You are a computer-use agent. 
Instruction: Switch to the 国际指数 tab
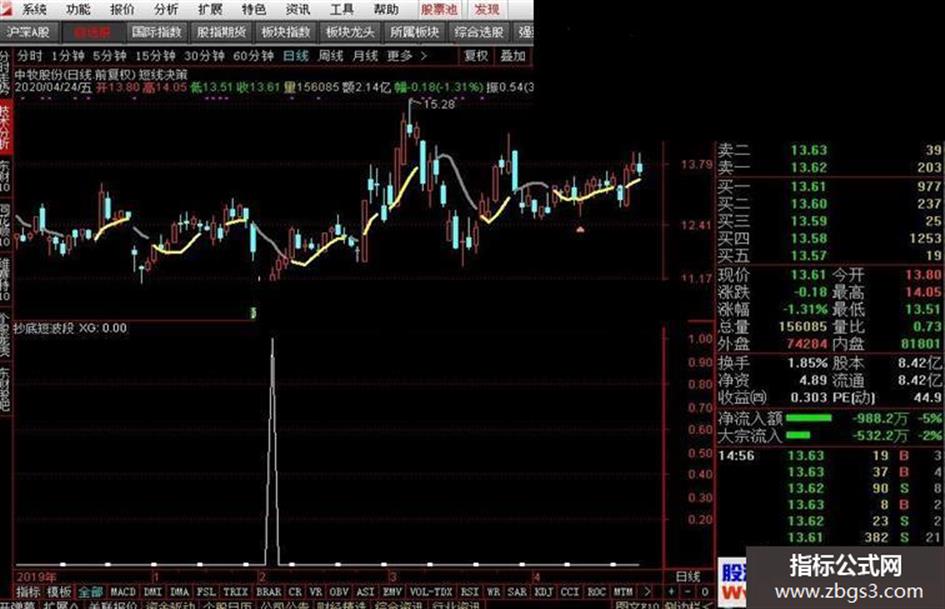coord(157,32)
